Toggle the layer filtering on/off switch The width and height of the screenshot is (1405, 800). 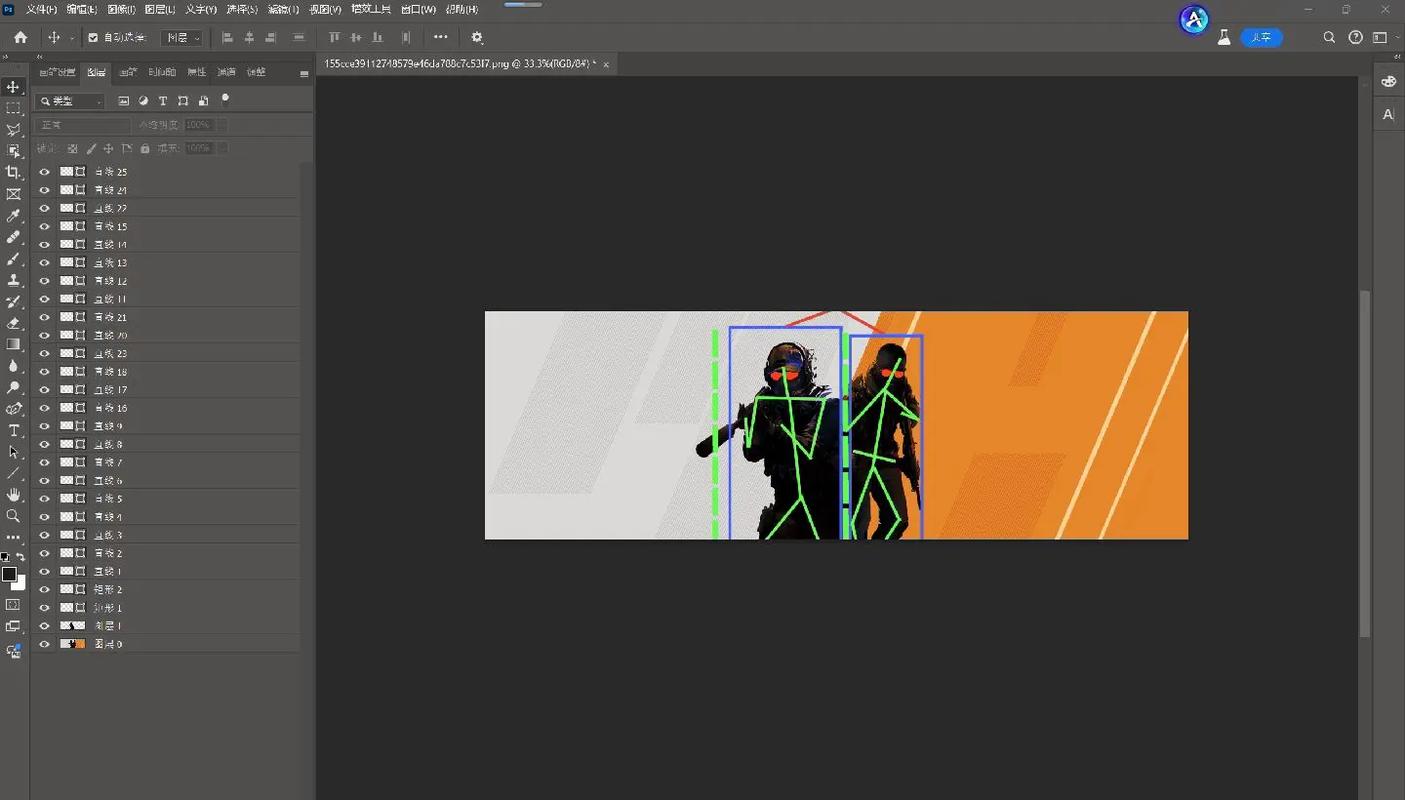coord(225,98)
